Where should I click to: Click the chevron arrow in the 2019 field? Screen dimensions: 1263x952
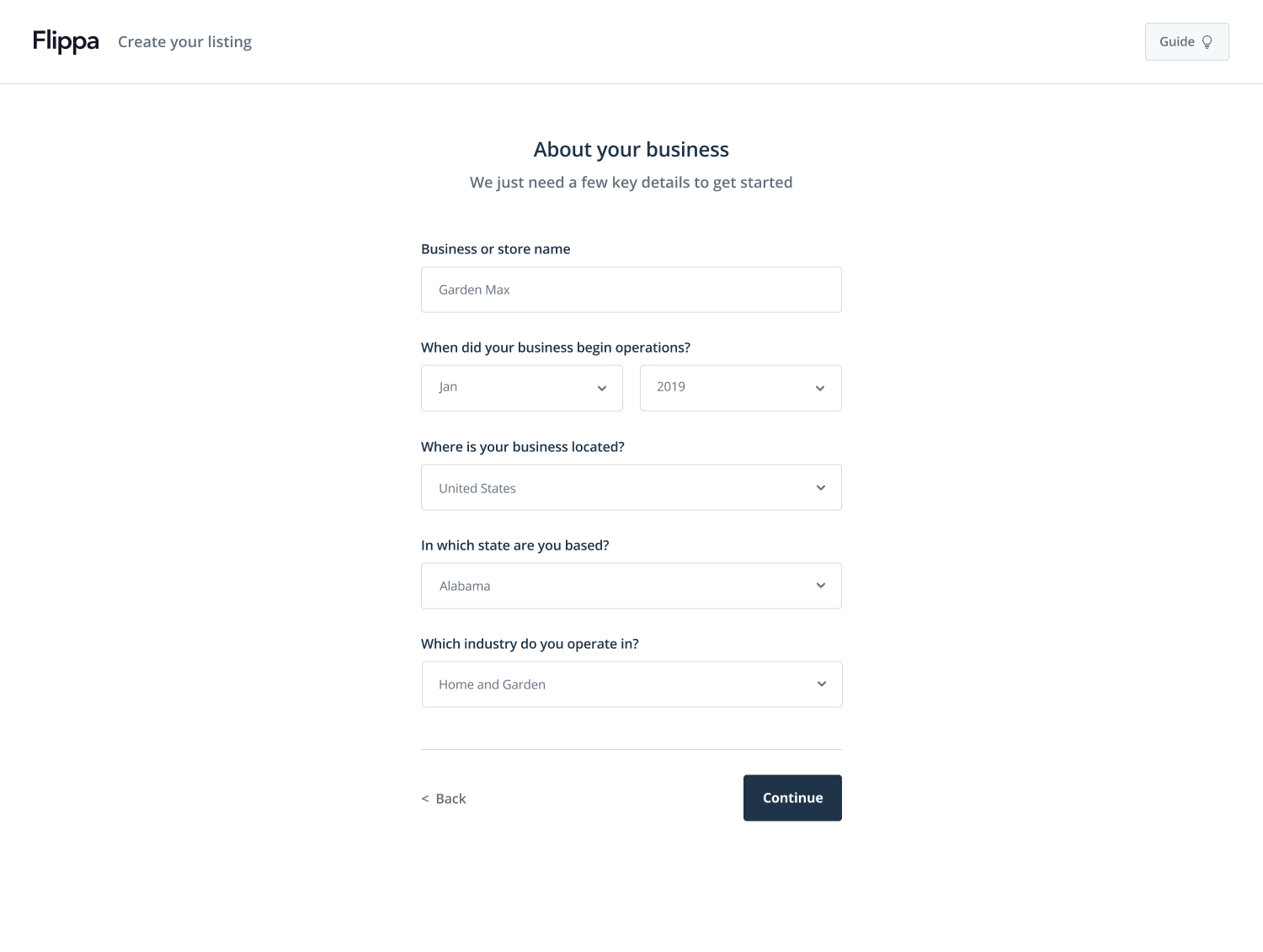[x=820, y=388]
